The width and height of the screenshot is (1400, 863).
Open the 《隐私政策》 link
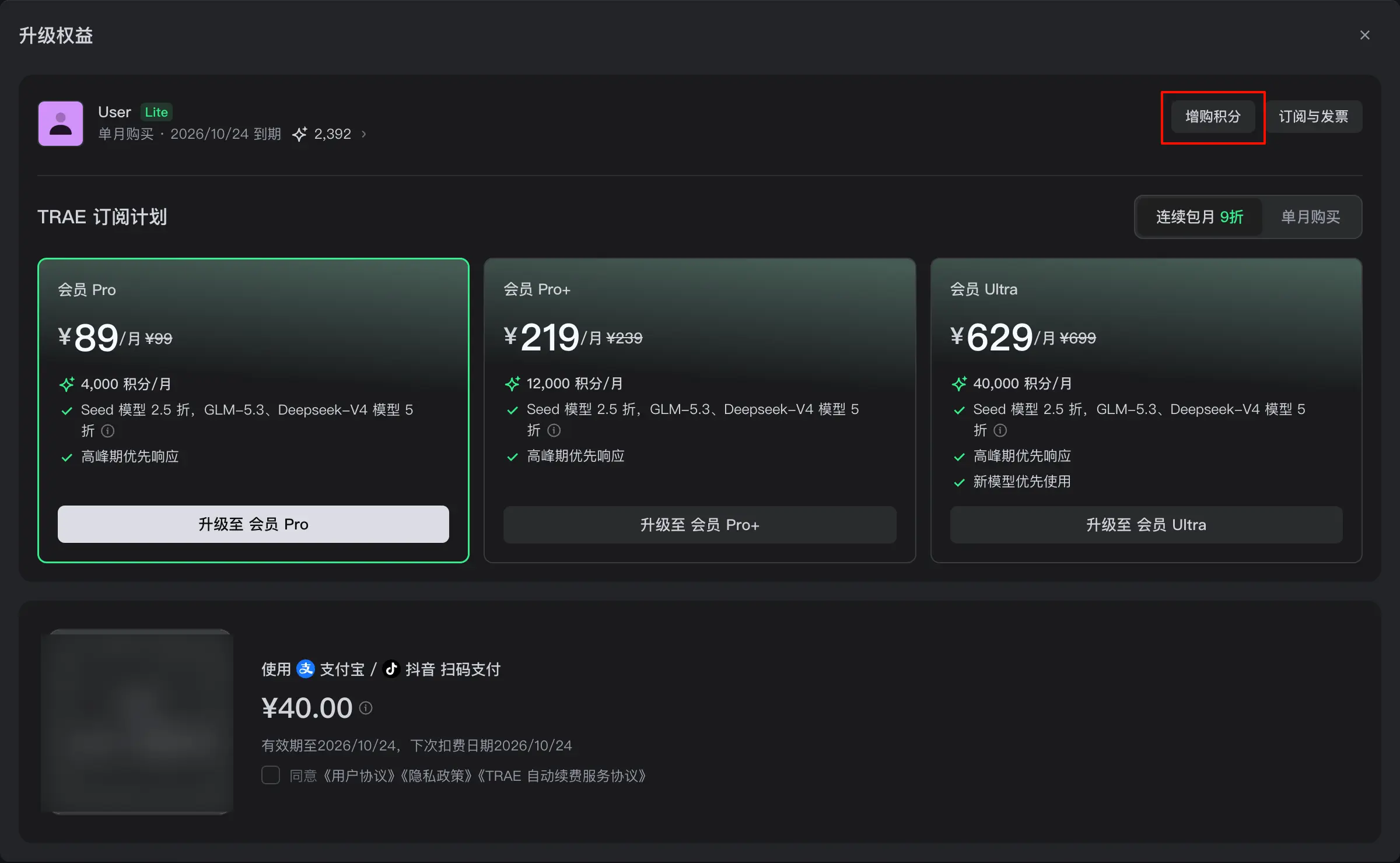tap(435, 776)
